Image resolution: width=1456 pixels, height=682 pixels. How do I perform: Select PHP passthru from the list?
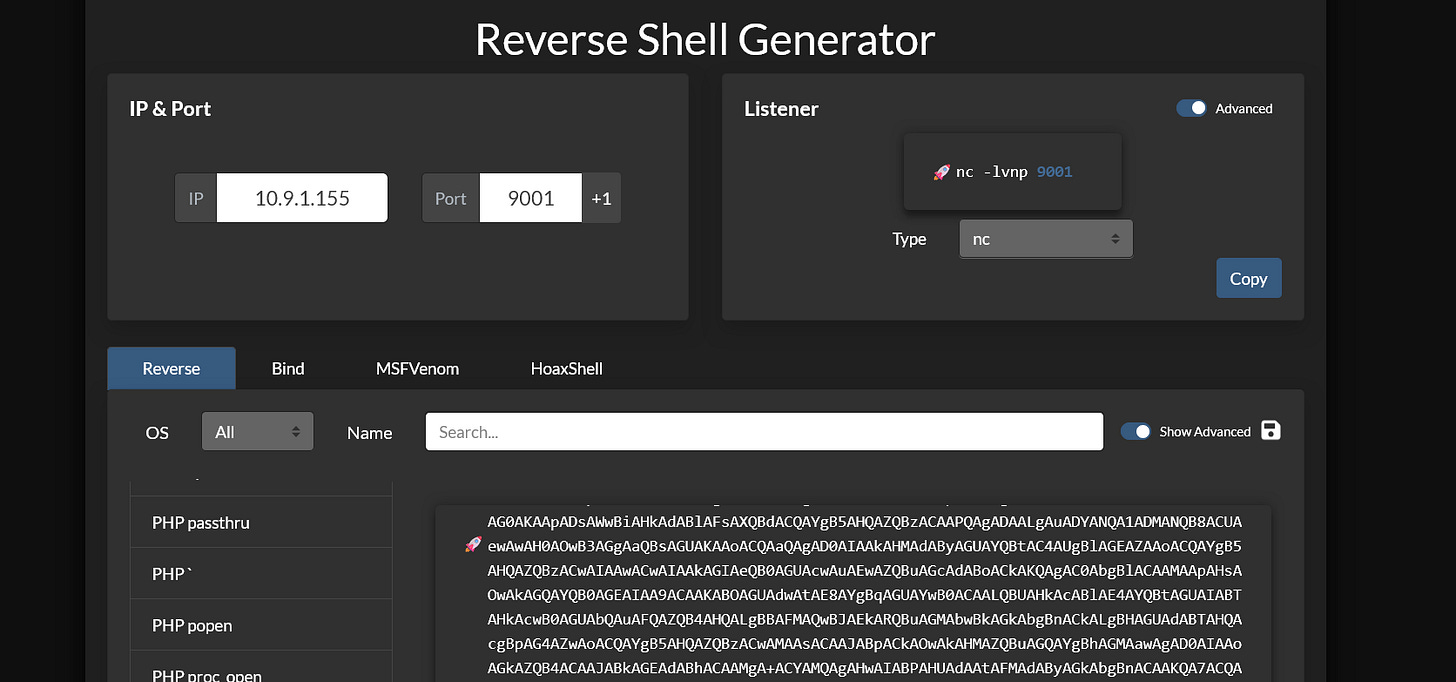[261, 522]
